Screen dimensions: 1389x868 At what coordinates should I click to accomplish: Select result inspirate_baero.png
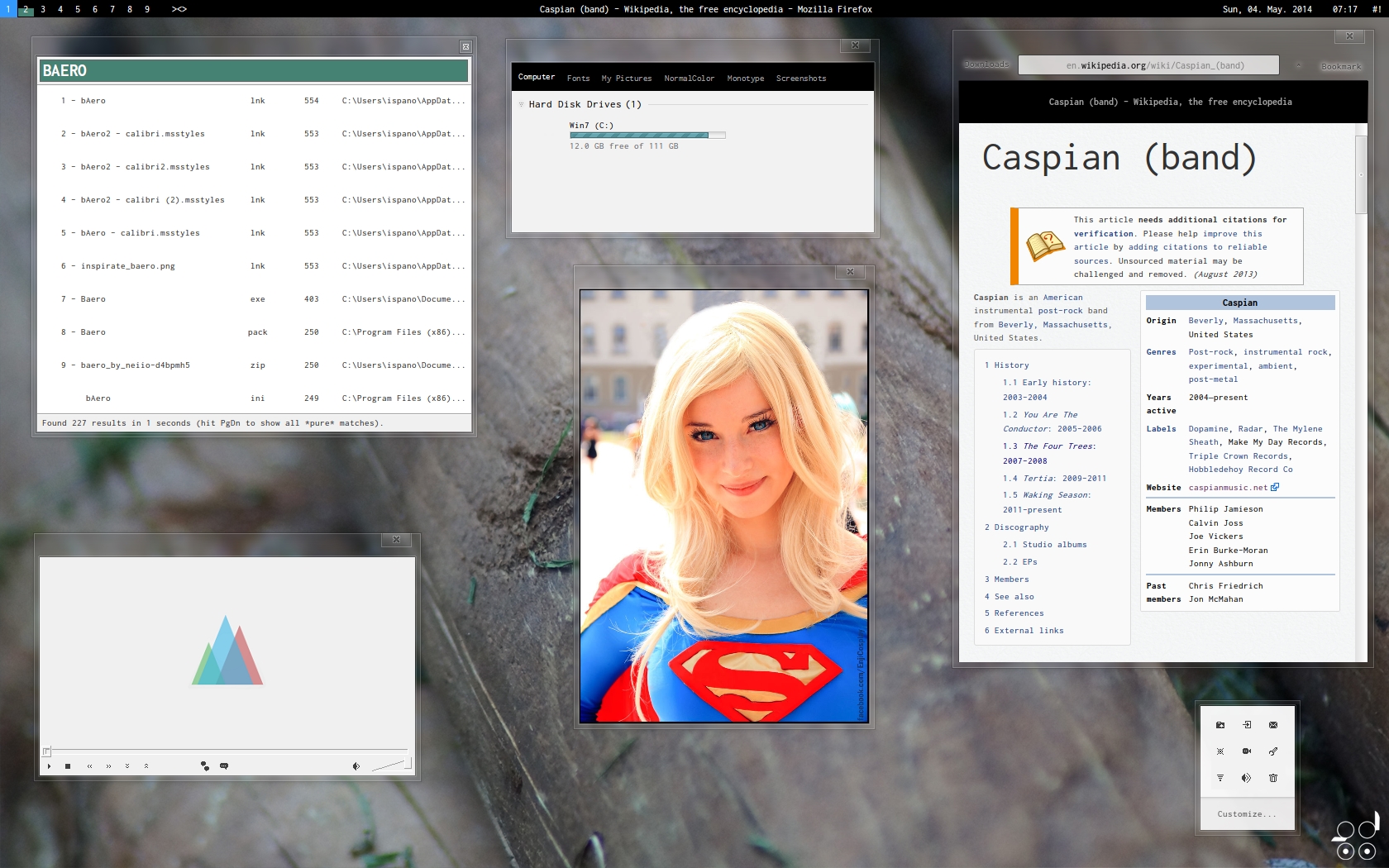(255, 266)
